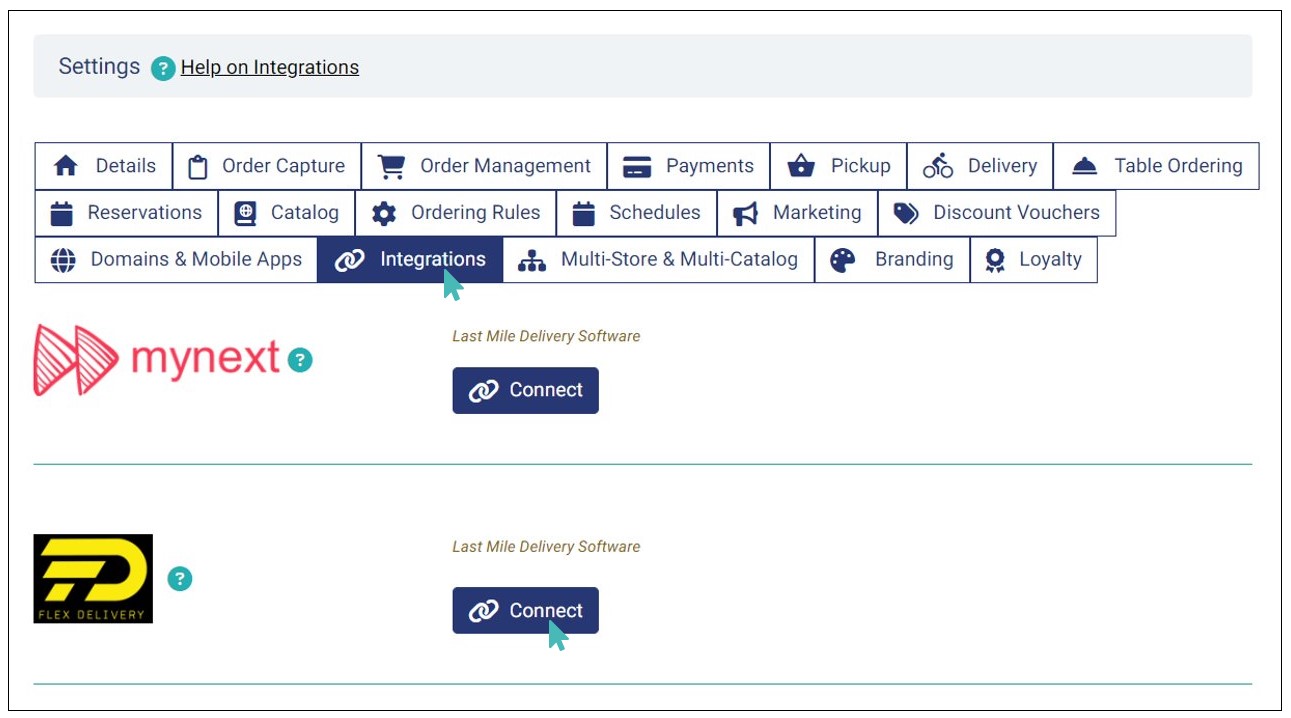This screenshot has height=718, width=1291.
Task: Click the serving dish icon on Table Ordering
Action: 1085,167
